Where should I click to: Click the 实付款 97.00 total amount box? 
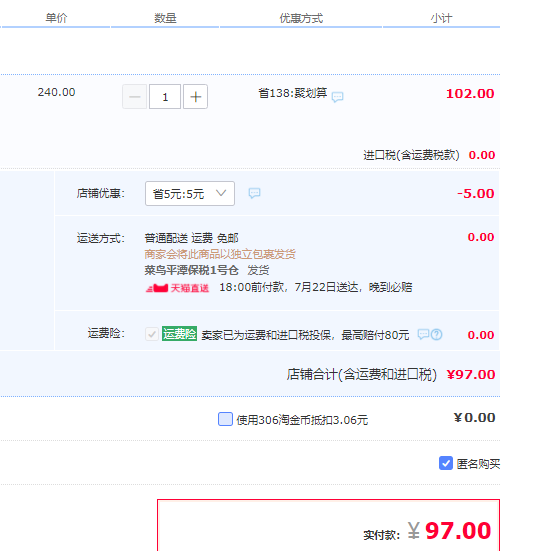click(x=328, y=525)
